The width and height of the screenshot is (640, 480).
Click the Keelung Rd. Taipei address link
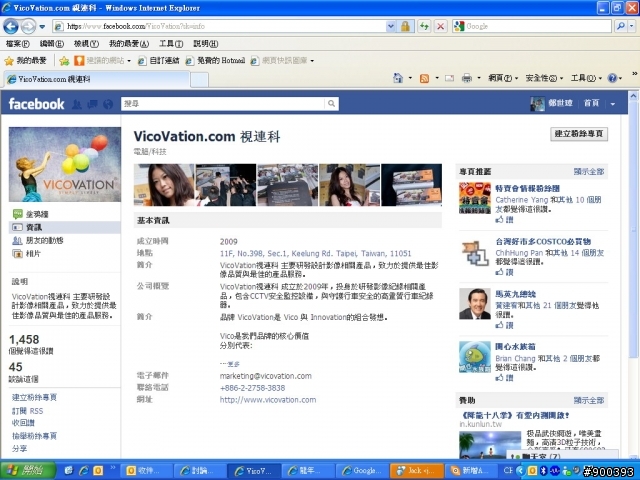[x=316, y=253]
